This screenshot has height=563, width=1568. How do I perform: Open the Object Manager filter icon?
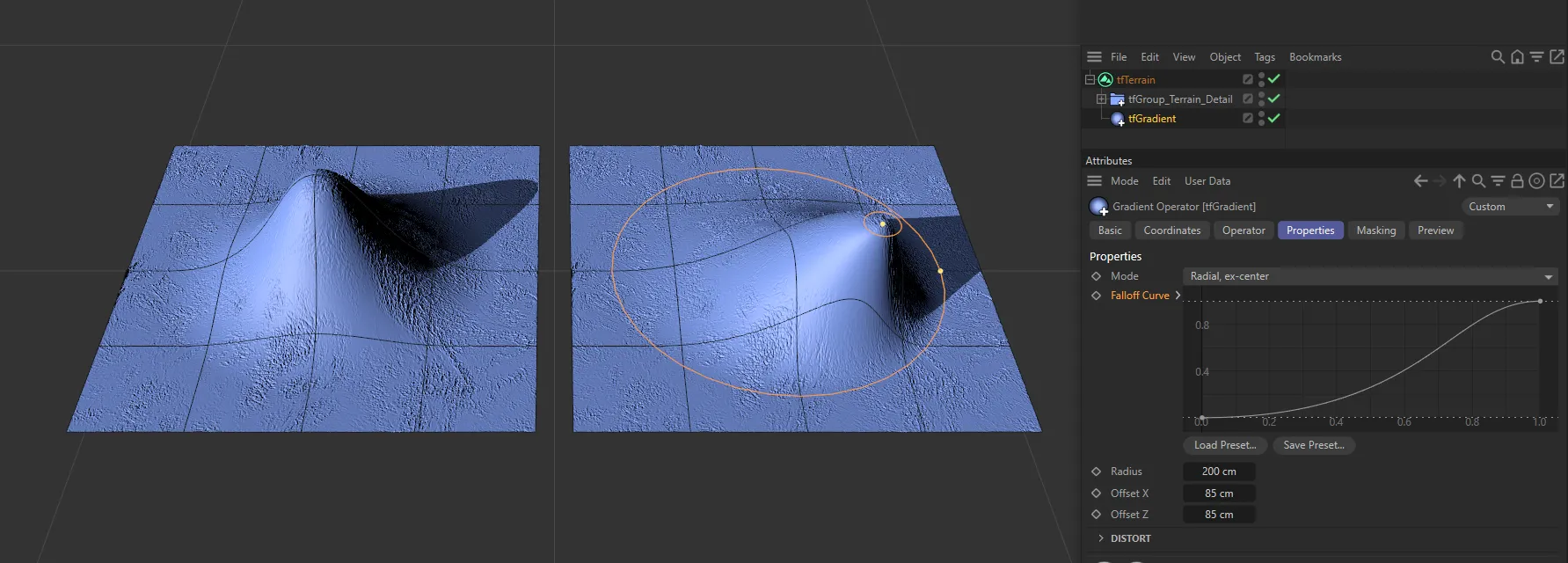tap(1536, 56)
